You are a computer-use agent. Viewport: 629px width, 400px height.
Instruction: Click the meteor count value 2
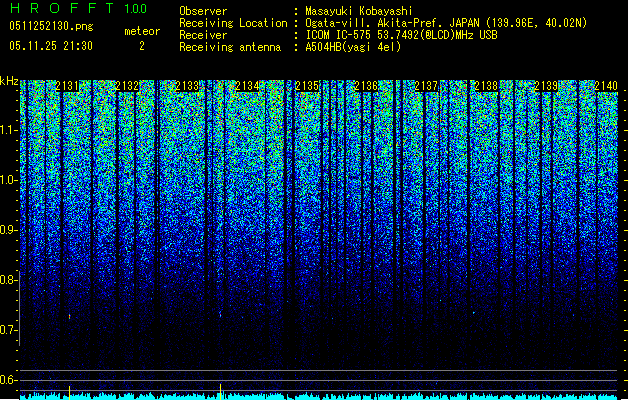point(142,46)
